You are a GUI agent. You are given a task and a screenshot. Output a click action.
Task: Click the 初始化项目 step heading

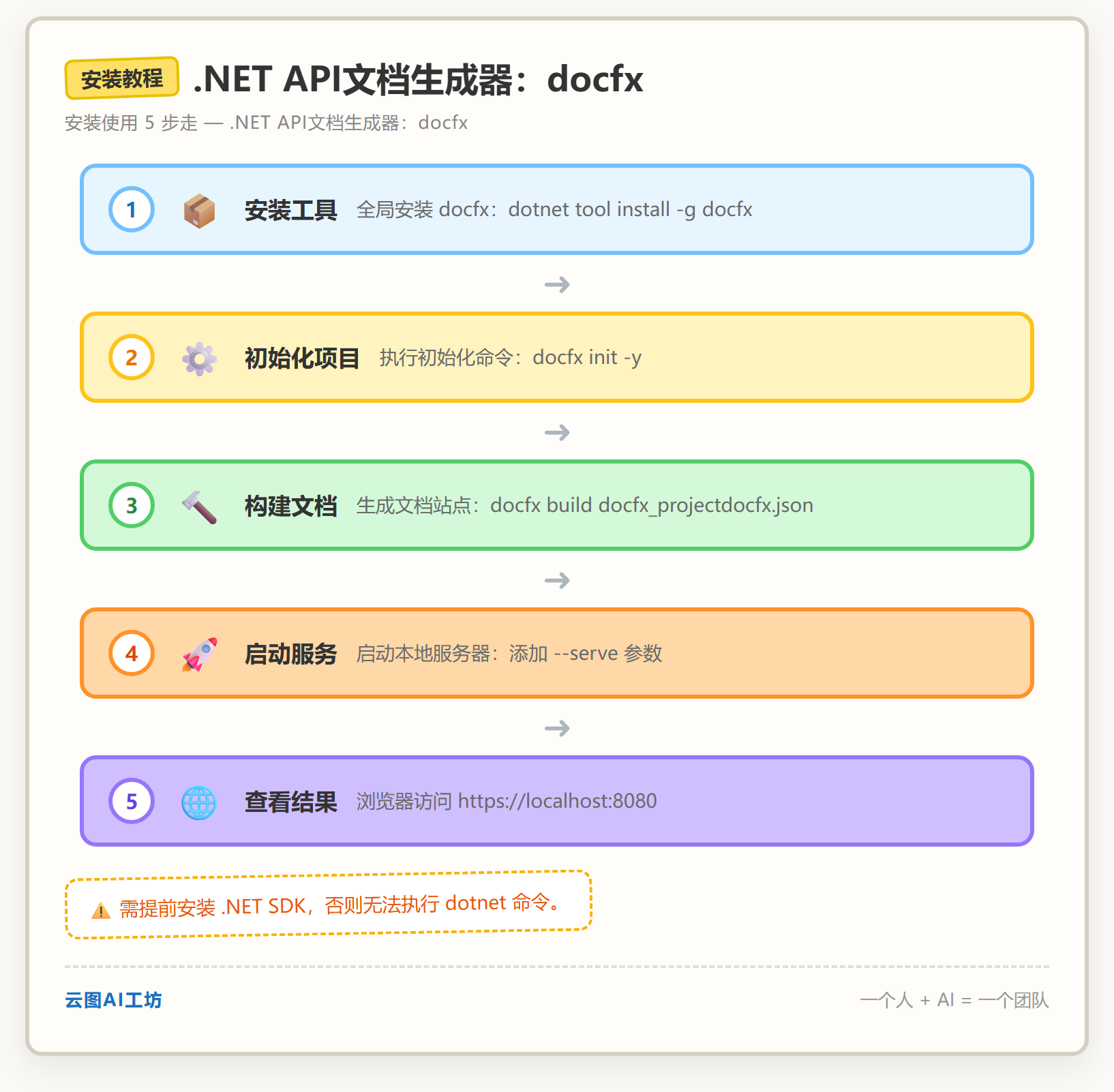pyautogui.click(x=302, y=358)
